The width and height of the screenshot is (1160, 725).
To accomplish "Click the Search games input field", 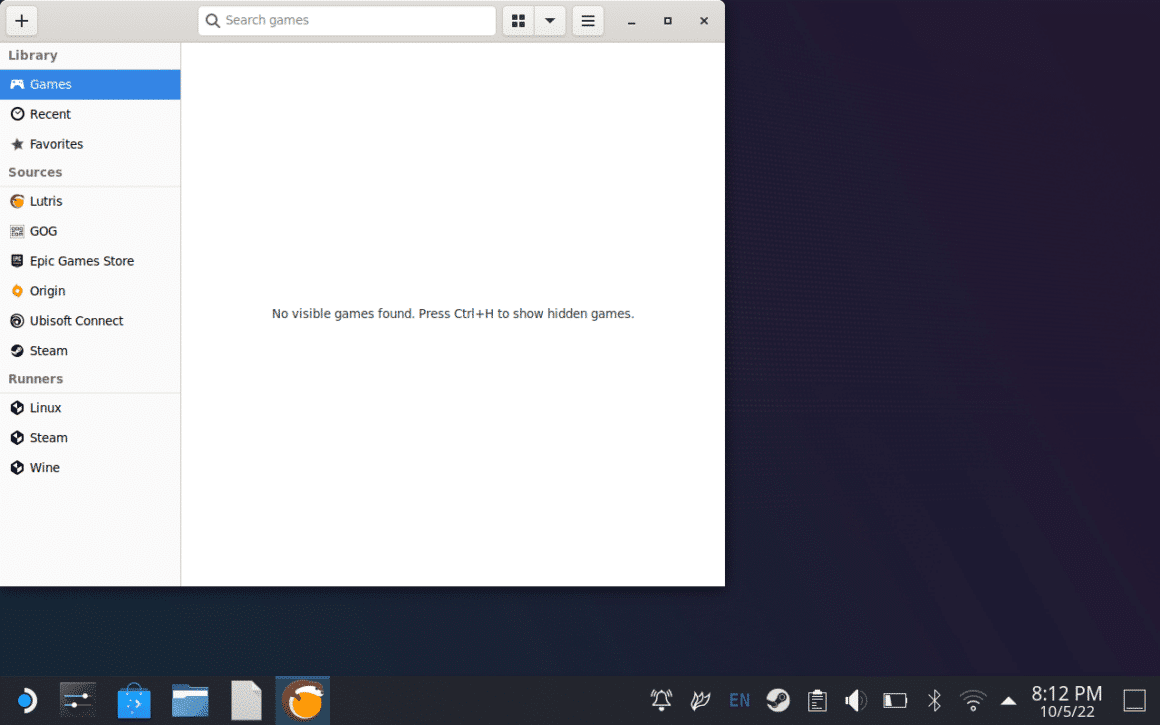I will pos(346,20).
